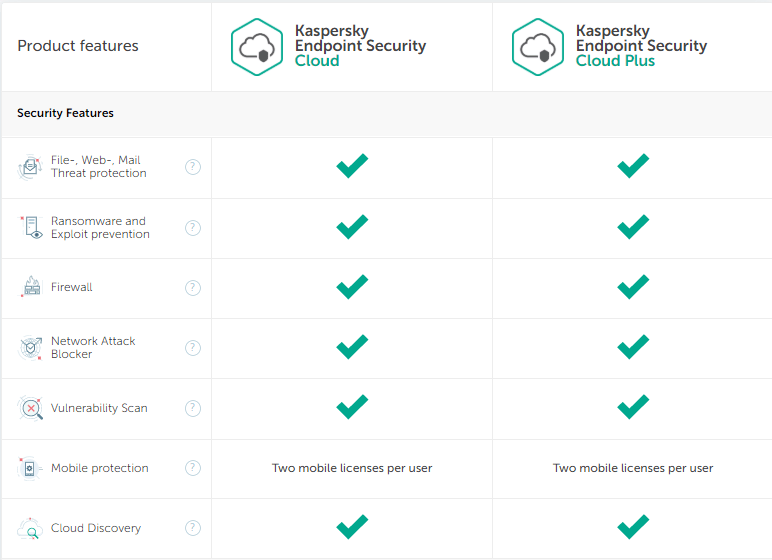Viewport: 772px width, 560px height.
Task: Show the Firewall help question mark
Action: (193, 288)
